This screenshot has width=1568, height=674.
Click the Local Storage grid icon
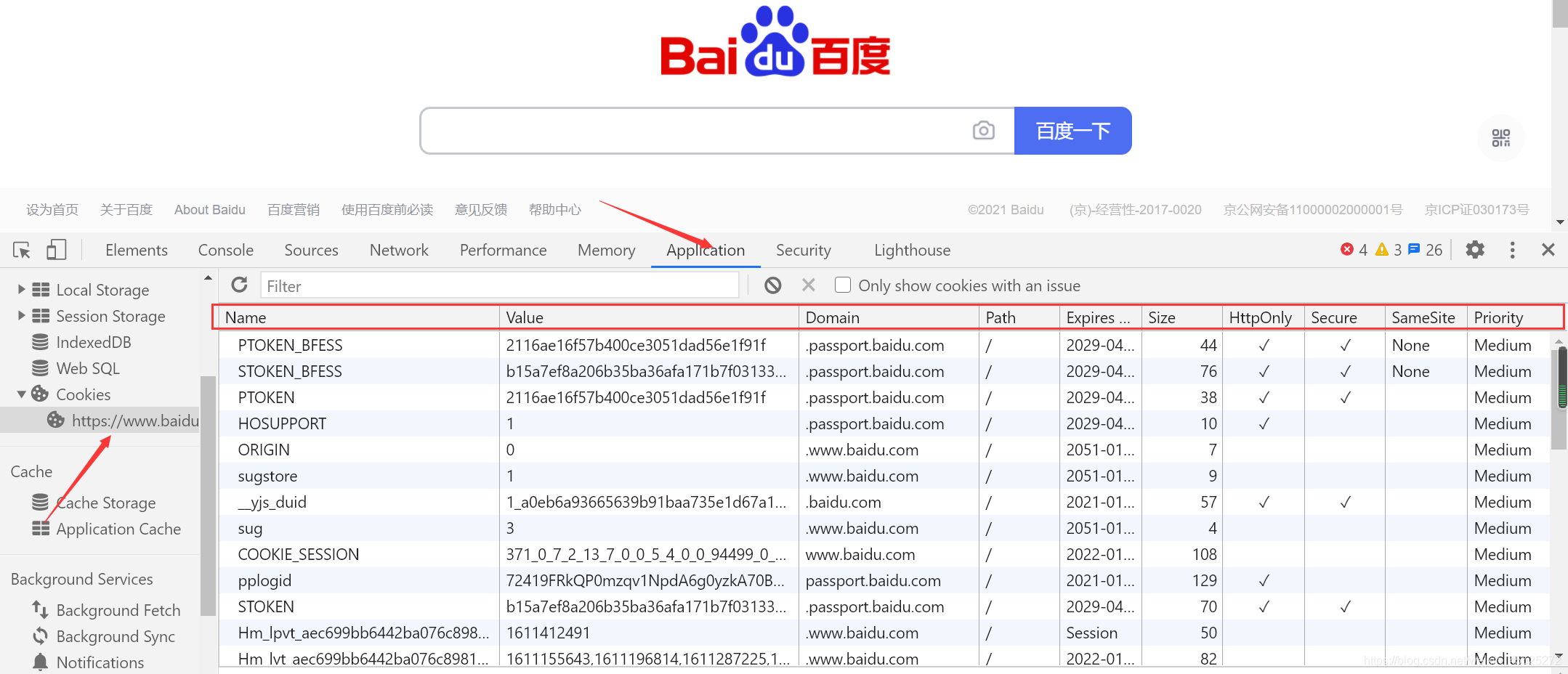click(41, 289)
